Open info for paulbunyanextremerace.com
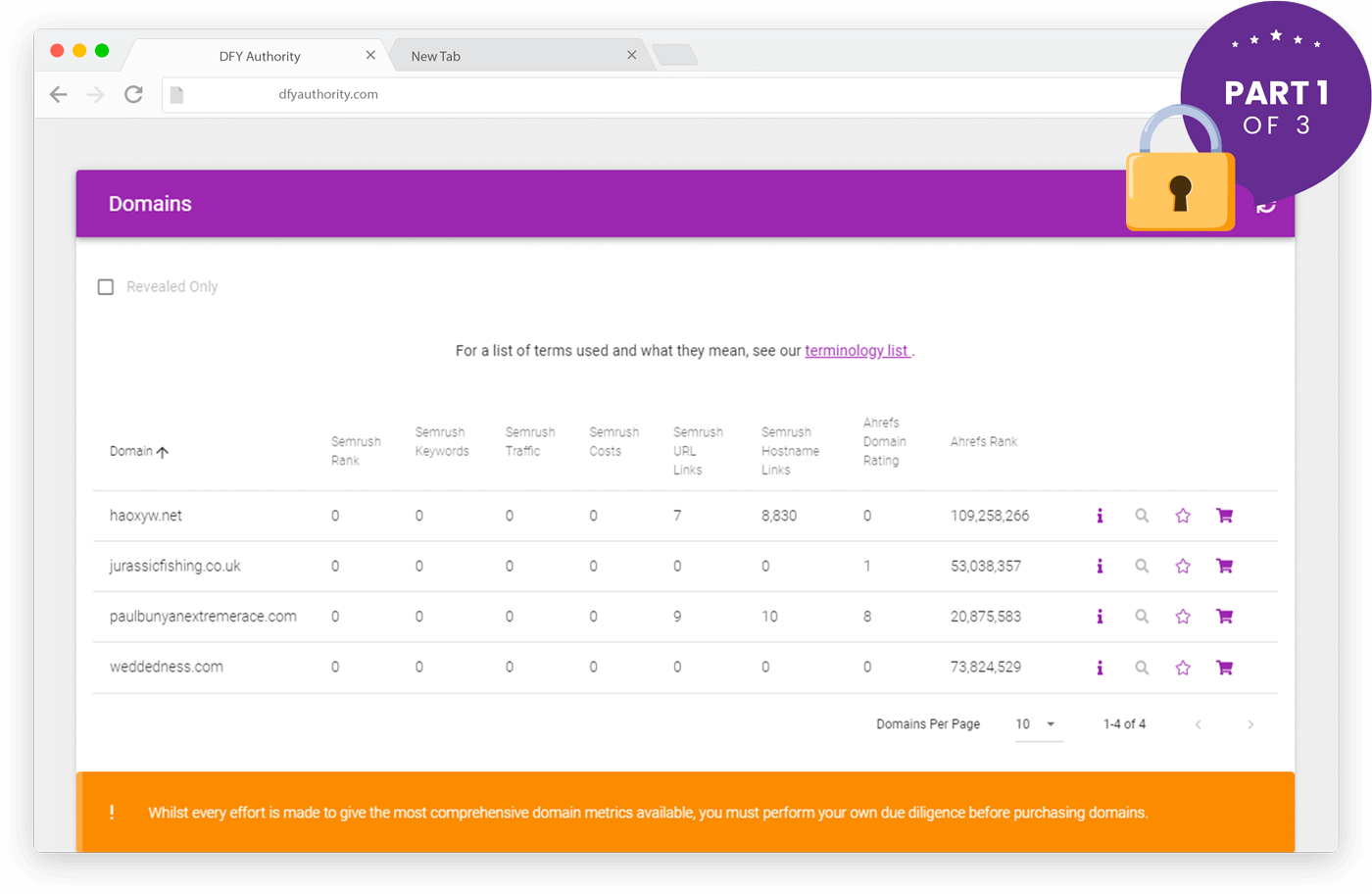The height and width of the screenshot is (894, 1372). (1100, 617)
